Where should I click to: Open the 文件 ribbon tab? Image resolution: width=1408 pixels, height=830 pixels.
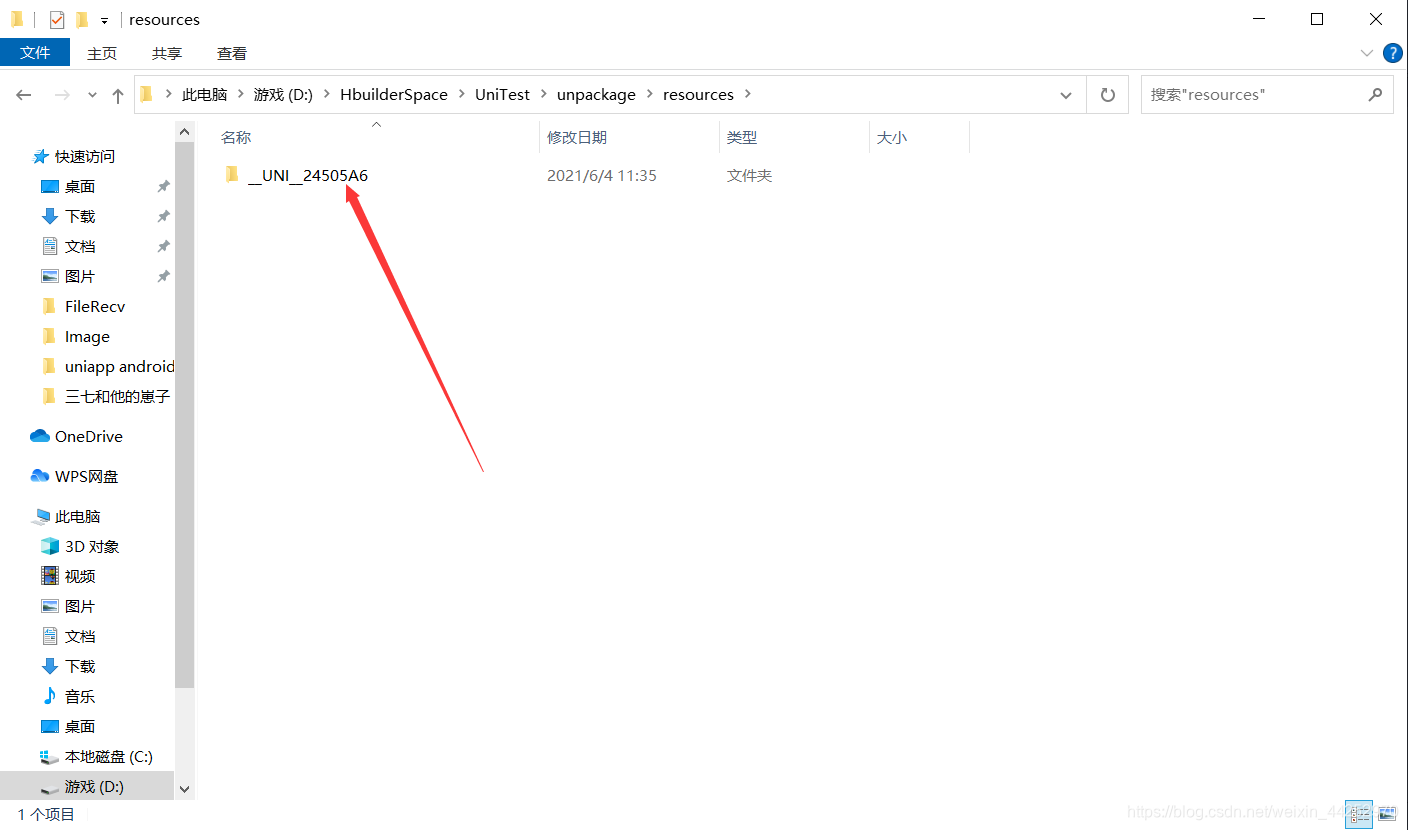35,53
